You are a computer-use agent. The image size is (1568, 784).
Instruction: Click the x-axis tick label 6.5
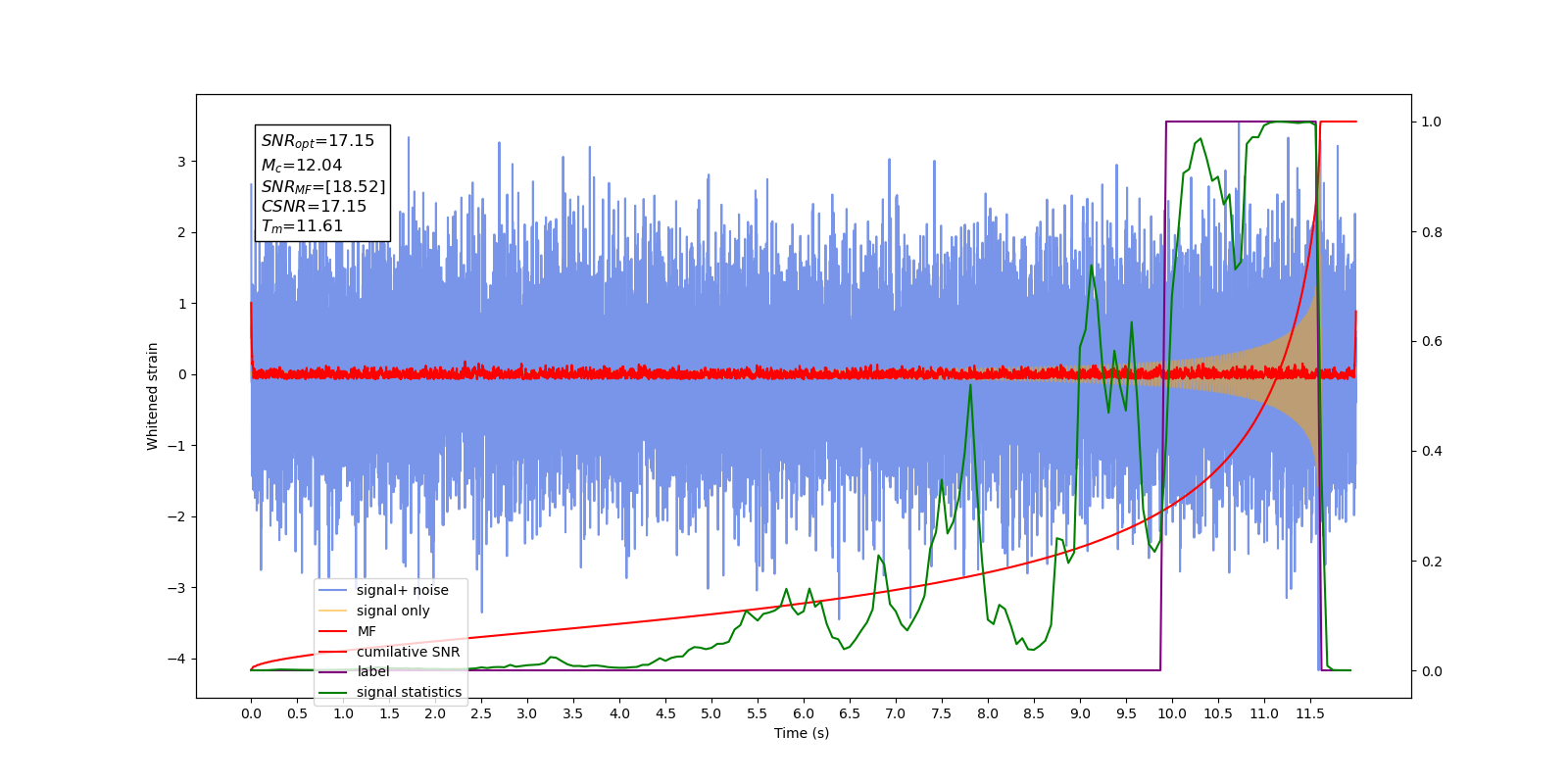click(x=850, y=713)
